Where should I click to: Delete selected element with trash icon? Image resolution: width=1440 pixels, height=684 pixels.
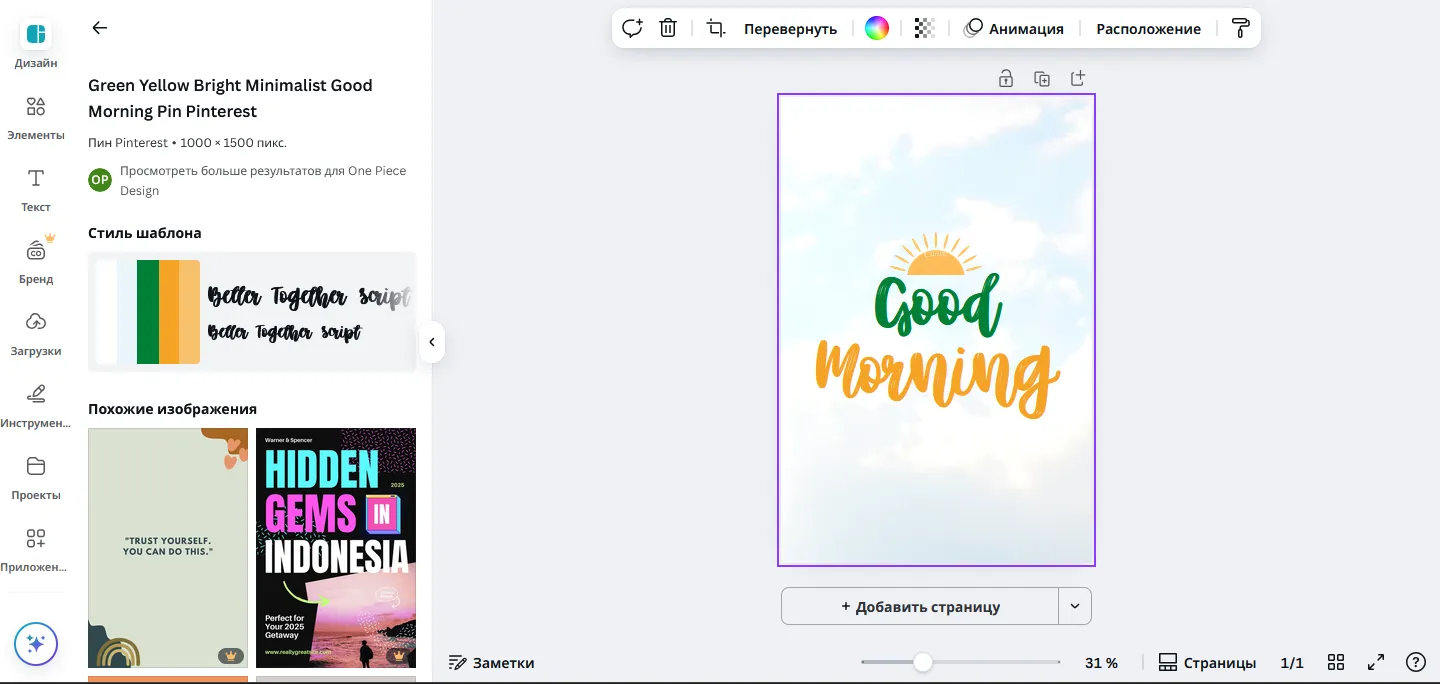(667, 28)
